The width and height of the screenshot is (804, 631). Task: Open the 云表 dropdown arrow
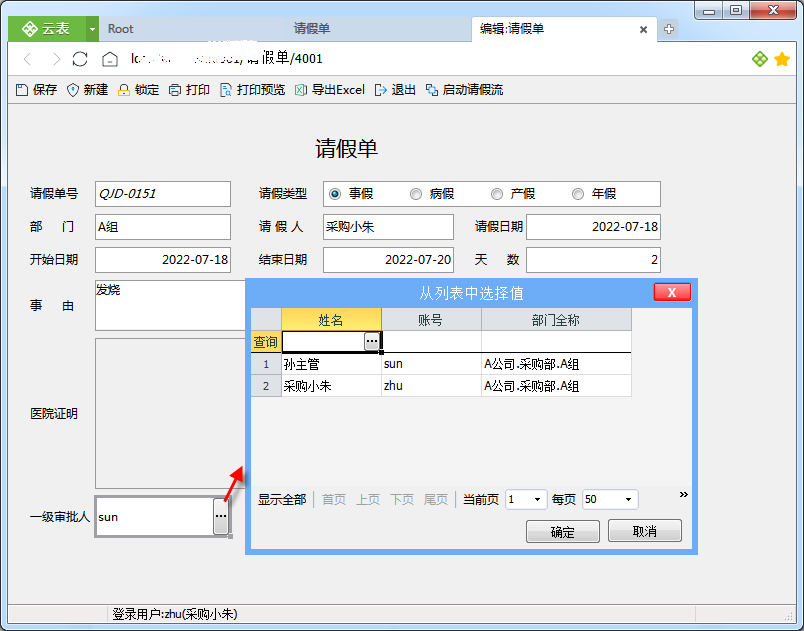92,29
